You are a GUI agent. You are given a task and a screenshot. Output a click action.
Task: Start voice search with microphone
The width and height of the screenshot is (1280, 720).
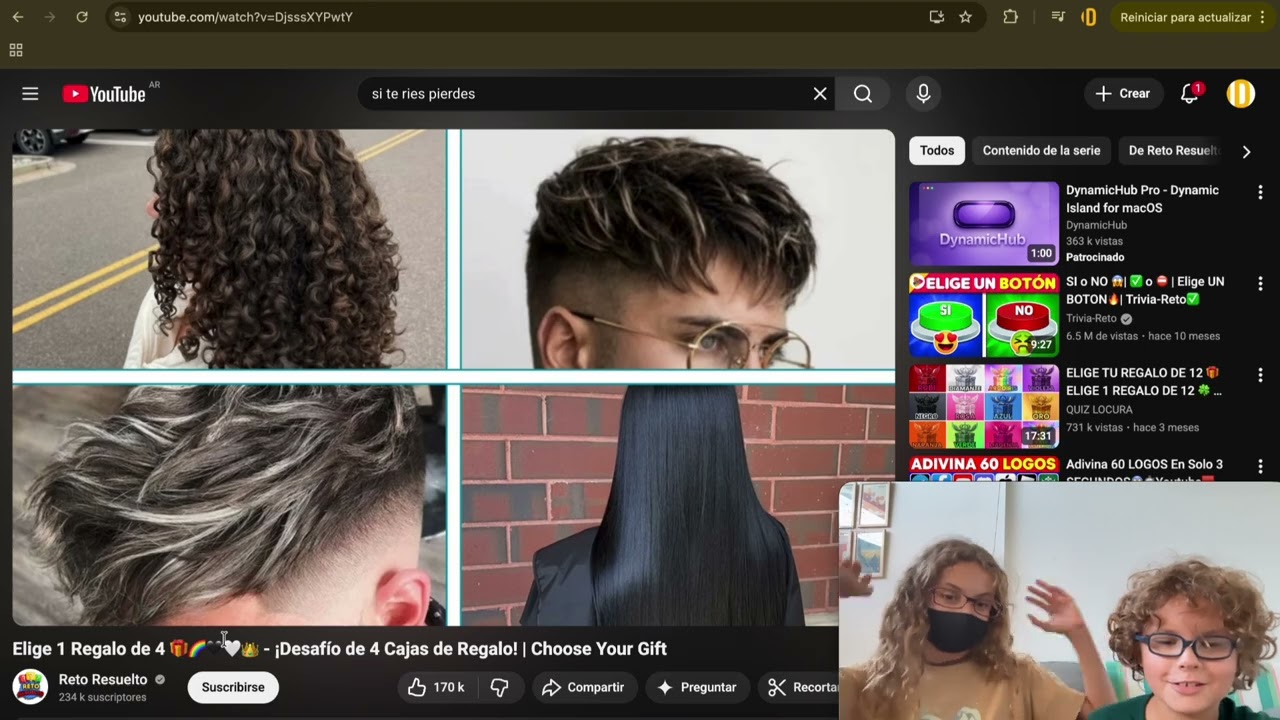point(923,93)
